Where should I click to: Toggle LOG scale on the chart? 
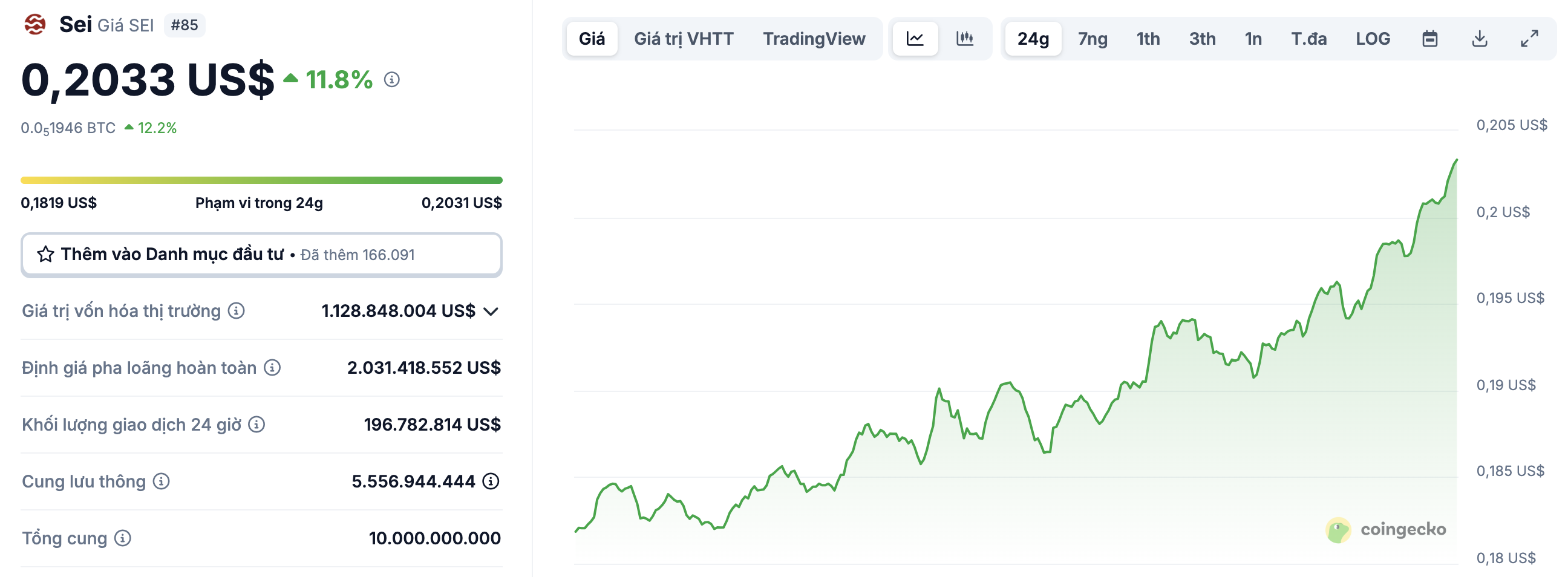pyautogui.click(x=1373, y=38)
